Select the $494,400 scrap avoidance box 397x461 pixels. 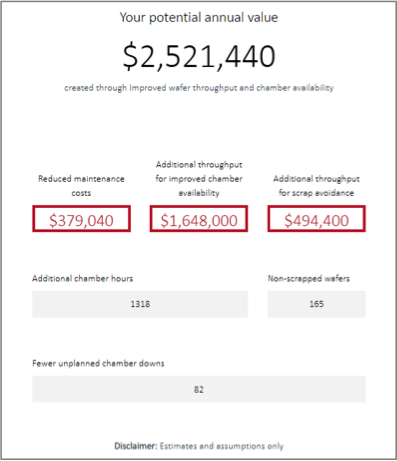click(x=316, y=219)
